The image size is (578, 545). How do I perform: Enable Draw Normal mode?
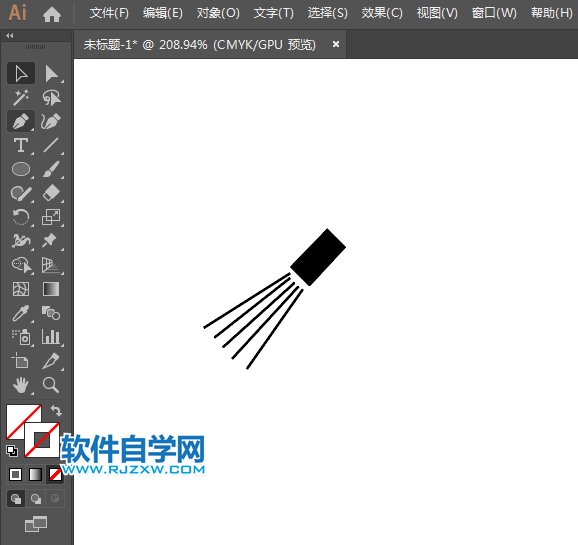[x=16, y=499]
